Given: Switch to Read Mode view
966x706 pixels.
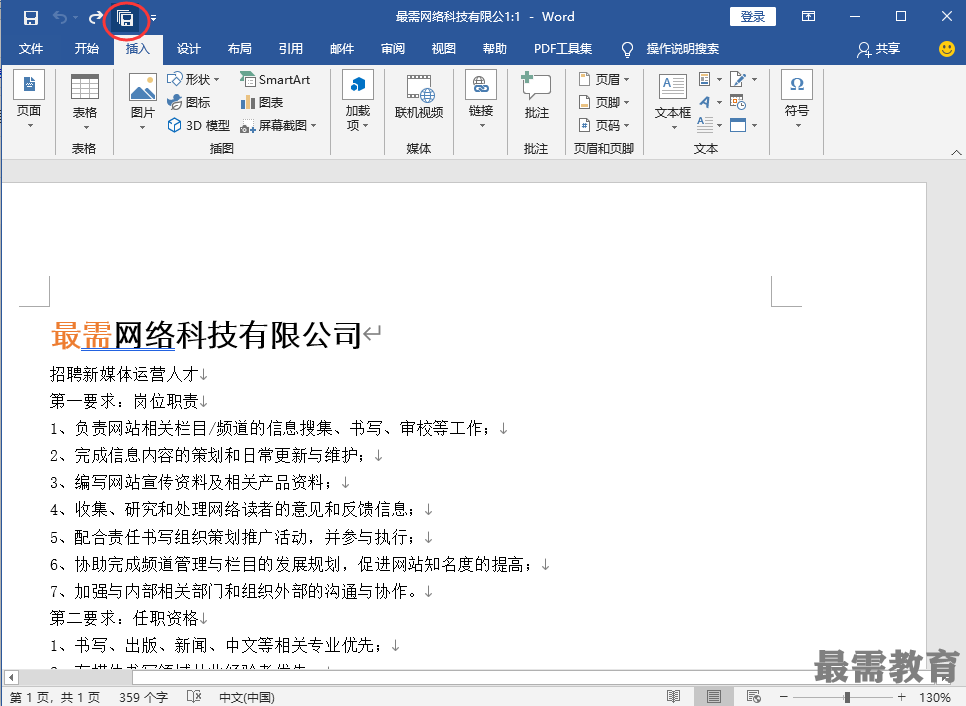Looking at the screenshot, I should pyautogui.click(x=673, y=697).
